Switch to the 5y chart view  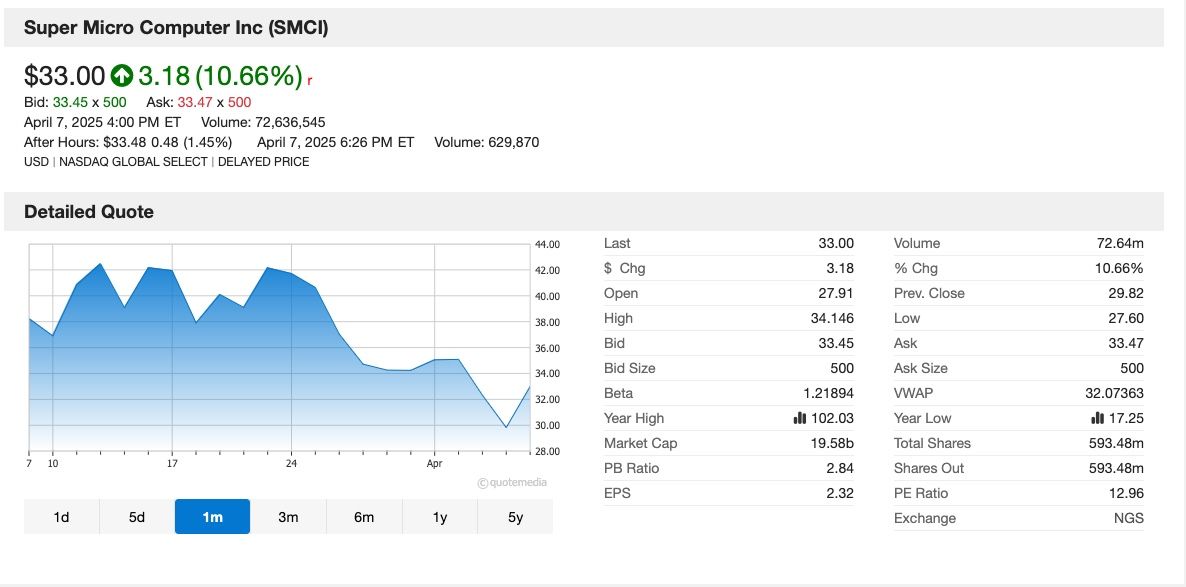(x=515, y=517)
